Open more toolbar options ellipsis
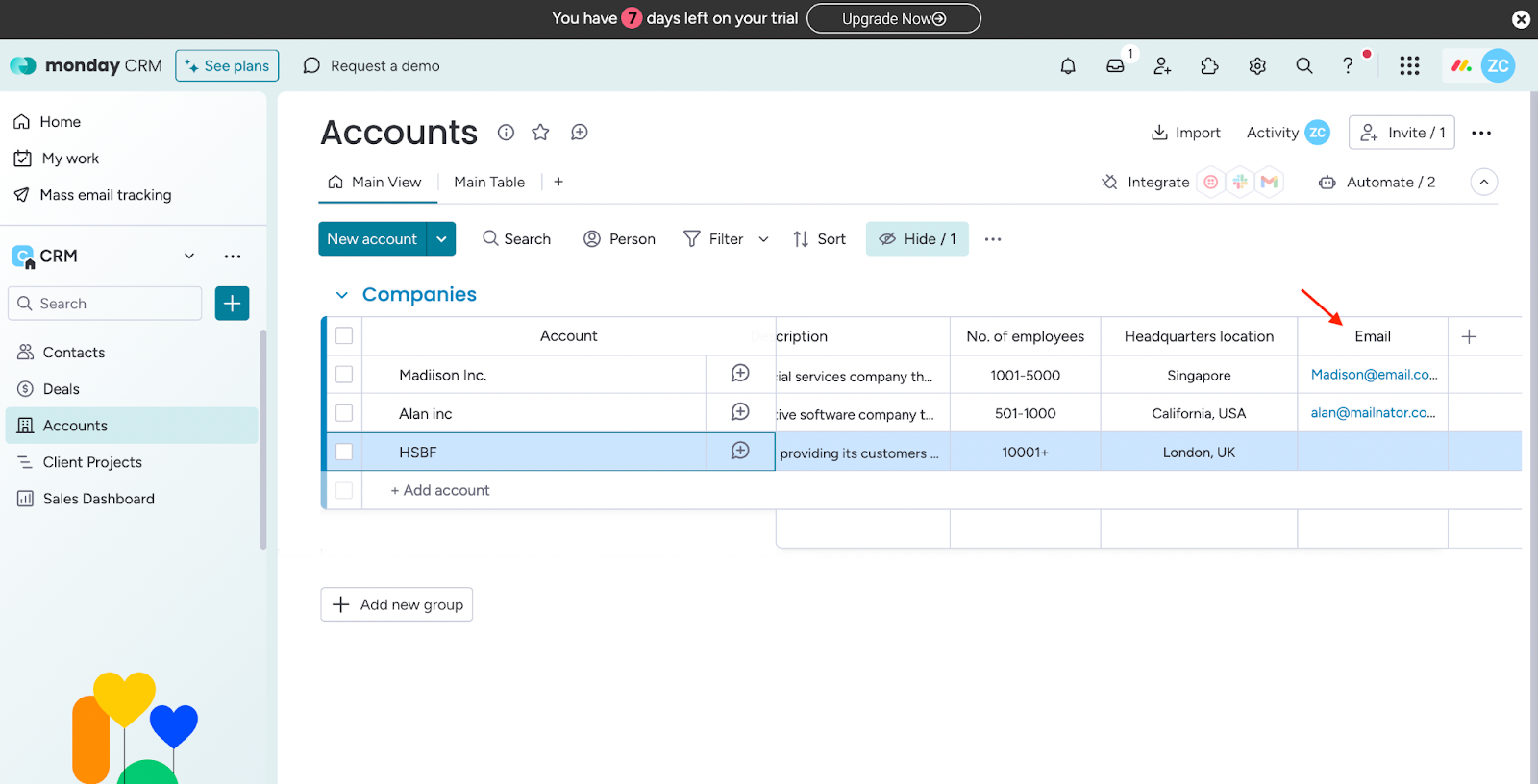Screen dimensions: 1538x784 pos(993,239)
